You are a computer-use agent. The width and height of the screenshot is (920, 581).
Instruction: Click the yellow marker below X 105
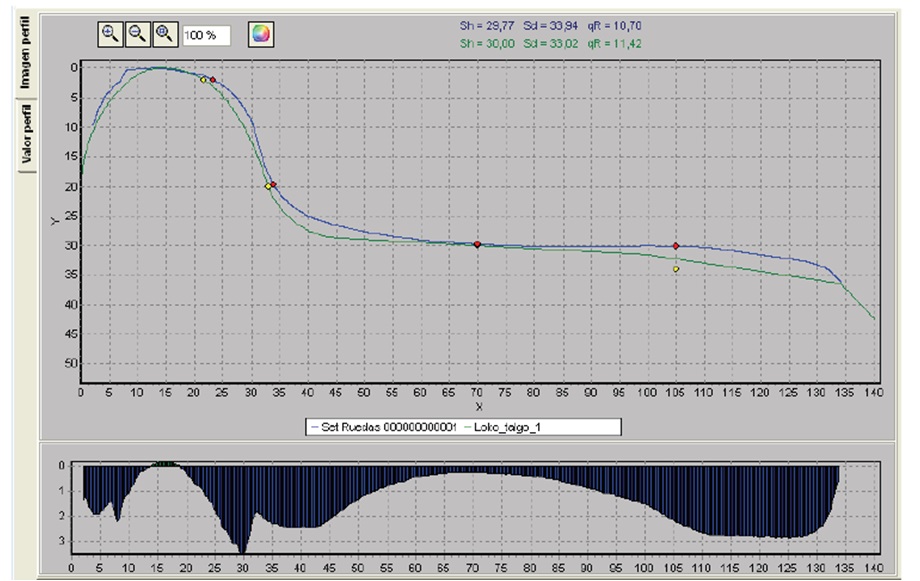pyautogui.click(x=676, y=269)
